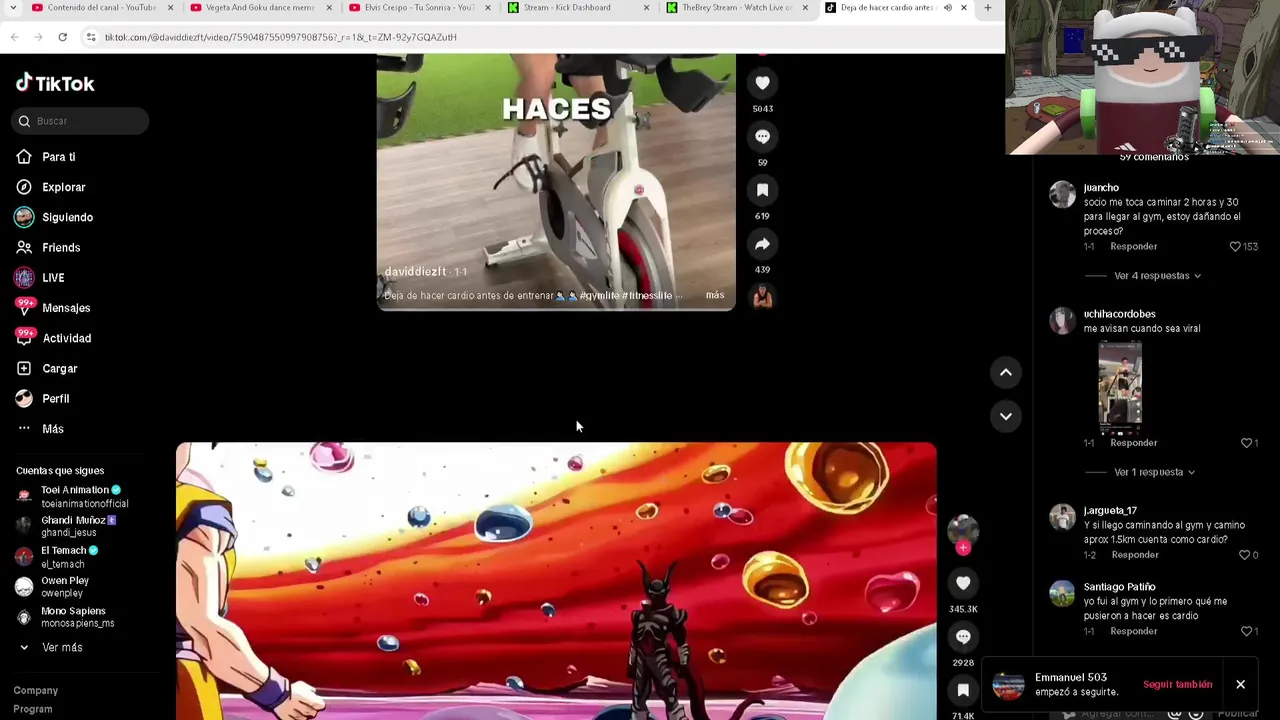Viewport: 1280px width, 720px height.
Task: Expand the caption with más
Action: tap(714, 295)
